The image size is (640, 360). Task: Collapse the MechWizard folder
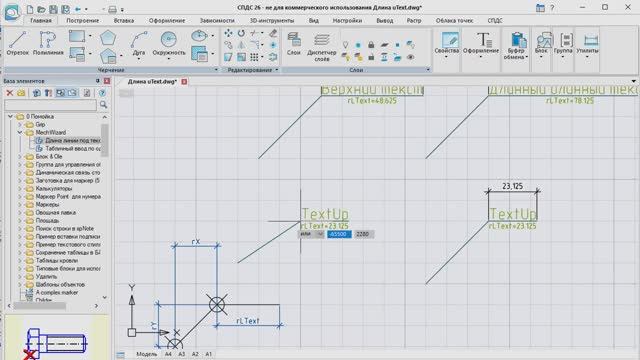tap(20, 132)
